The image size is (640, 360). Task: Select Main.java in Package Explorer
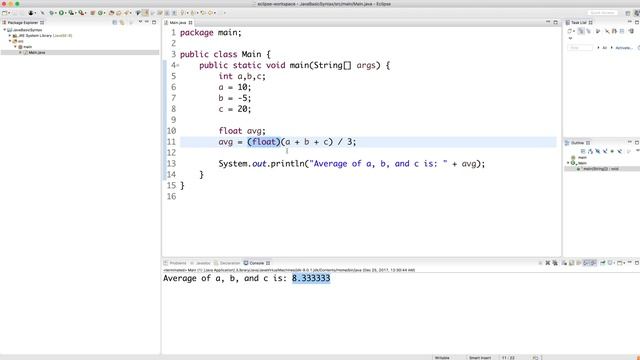[x=37, y=53]
